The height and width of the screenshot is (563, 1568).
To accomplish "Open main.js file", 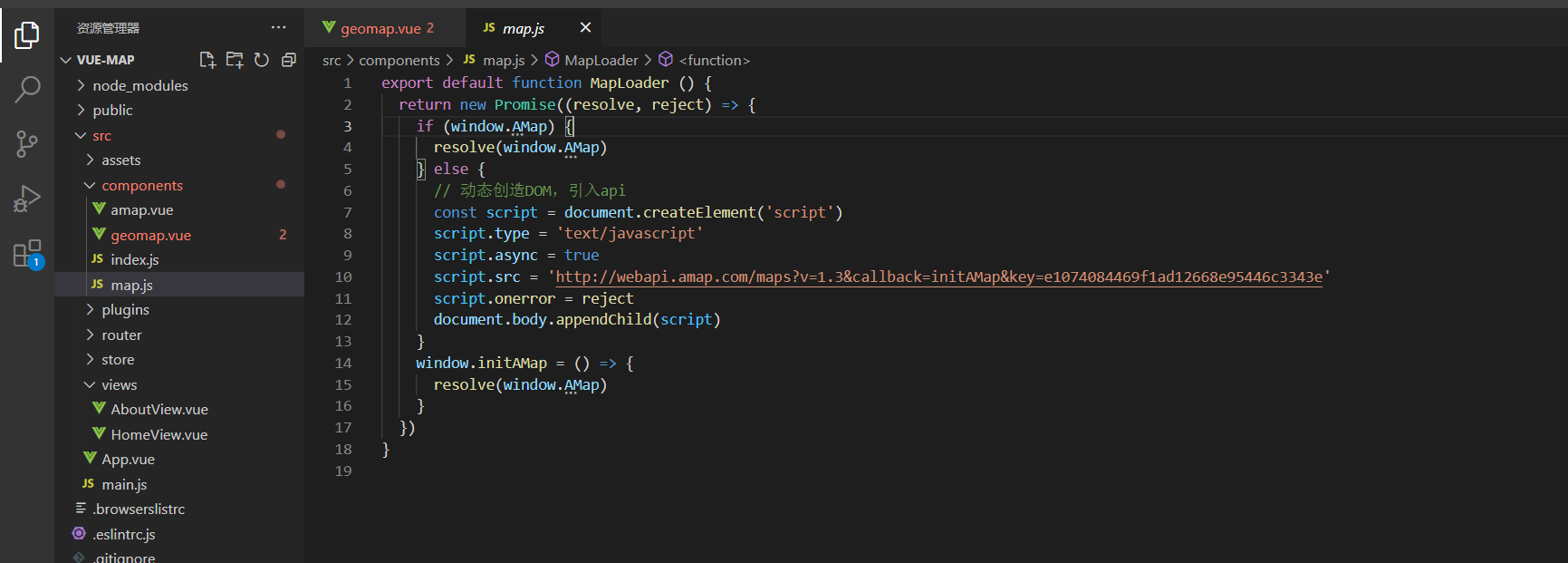I will 179,484.
